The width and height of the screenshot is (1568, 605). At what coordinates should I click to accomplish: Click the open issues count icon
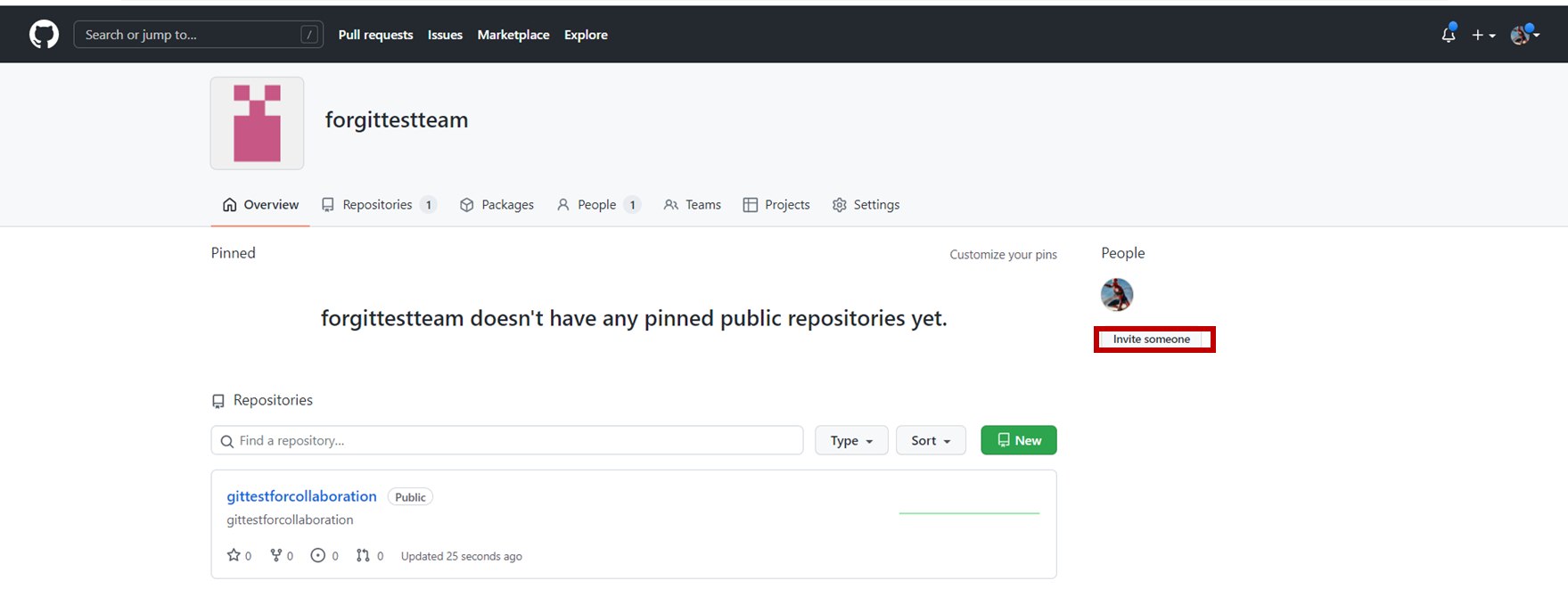coord(317,555)
